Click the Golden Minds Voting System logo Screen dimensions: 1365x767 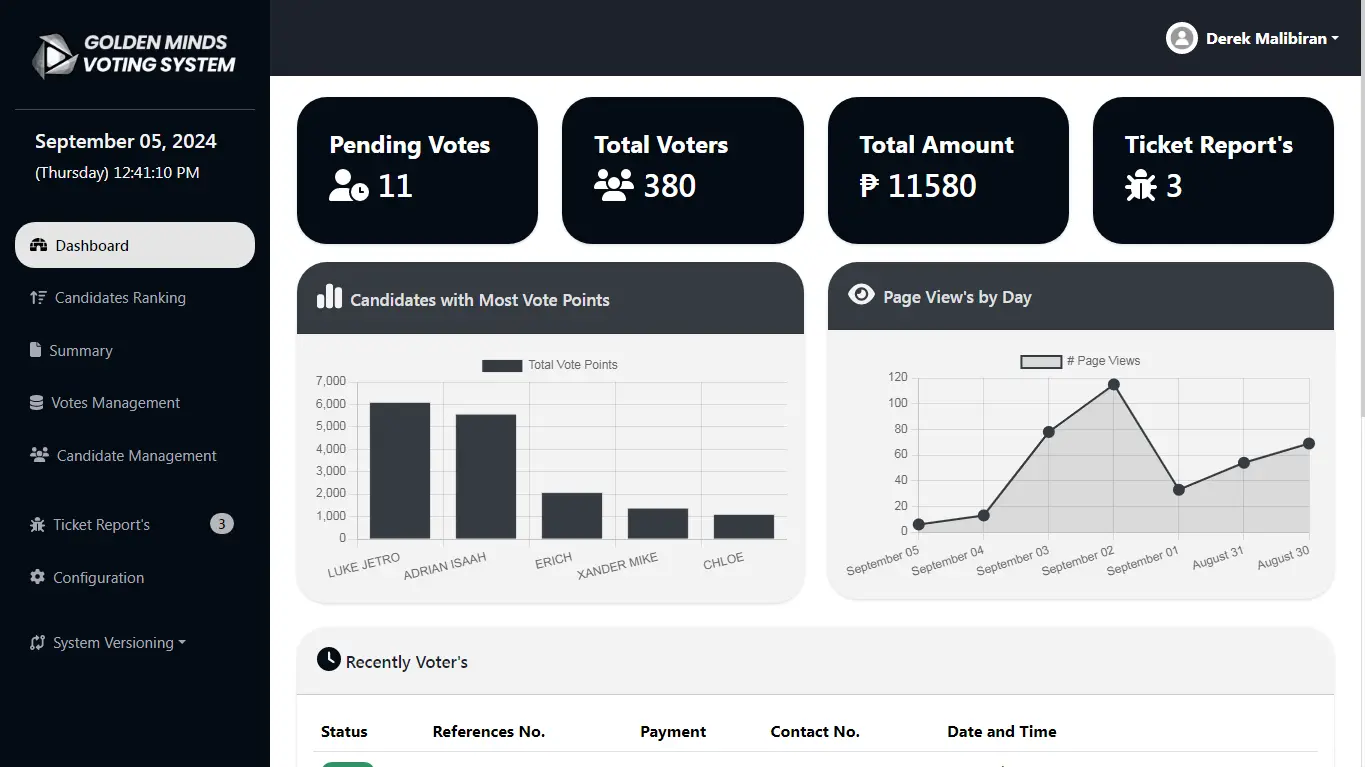tap(134, 55)
